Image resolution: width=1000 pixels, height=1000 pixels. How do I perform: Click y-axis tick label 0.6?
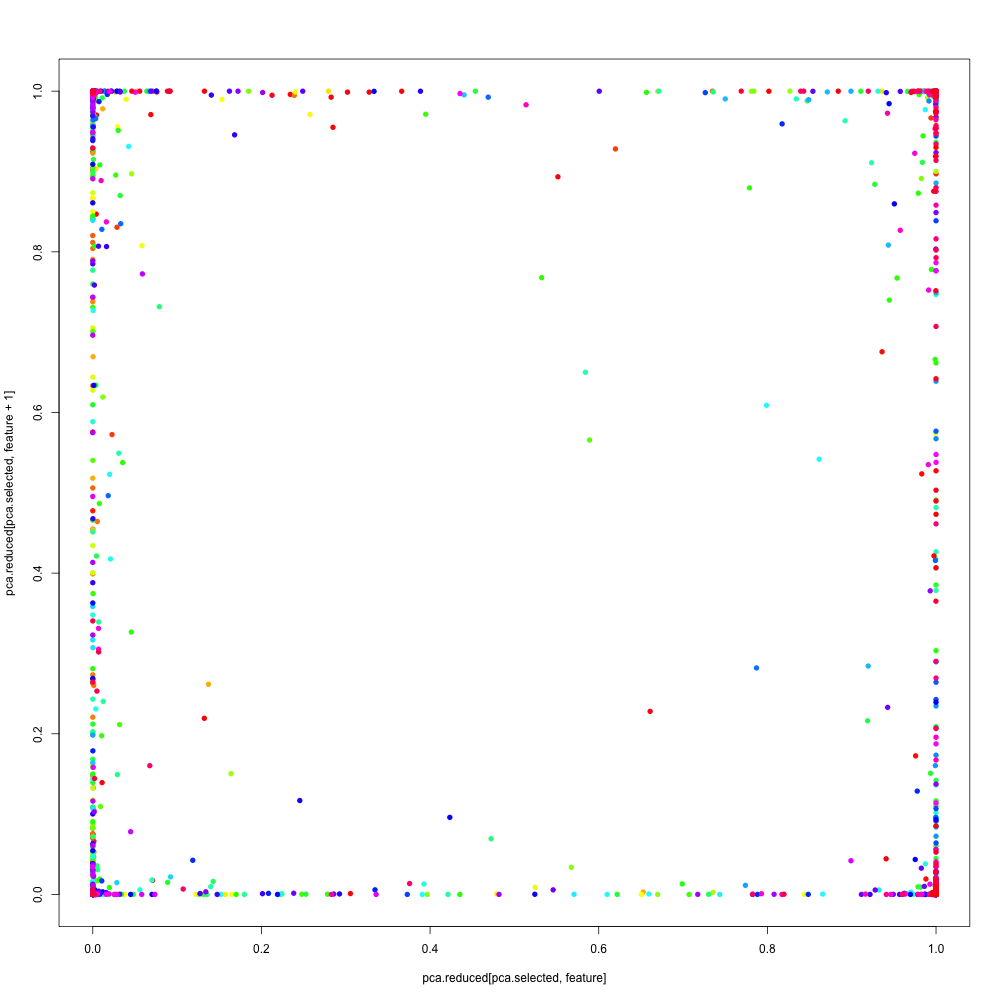[40, 412]
